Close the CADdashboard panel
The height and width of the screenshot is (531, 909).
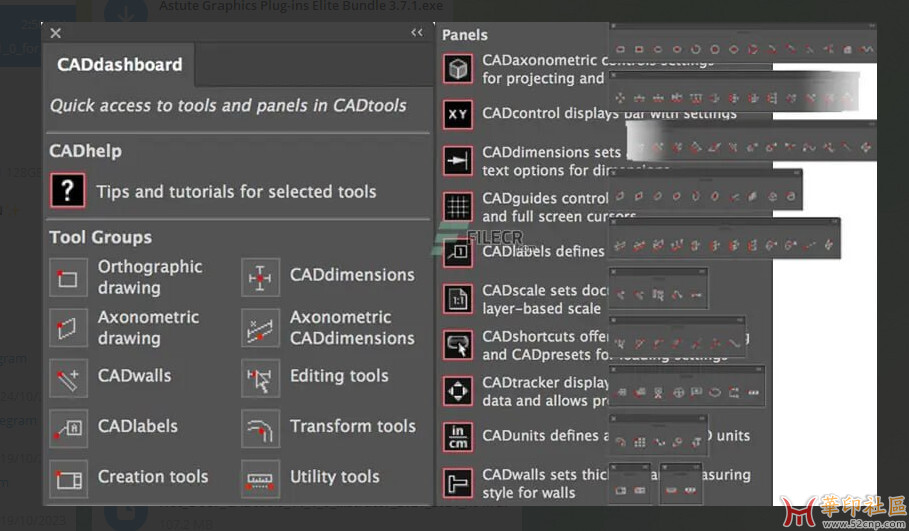(56, 33)
